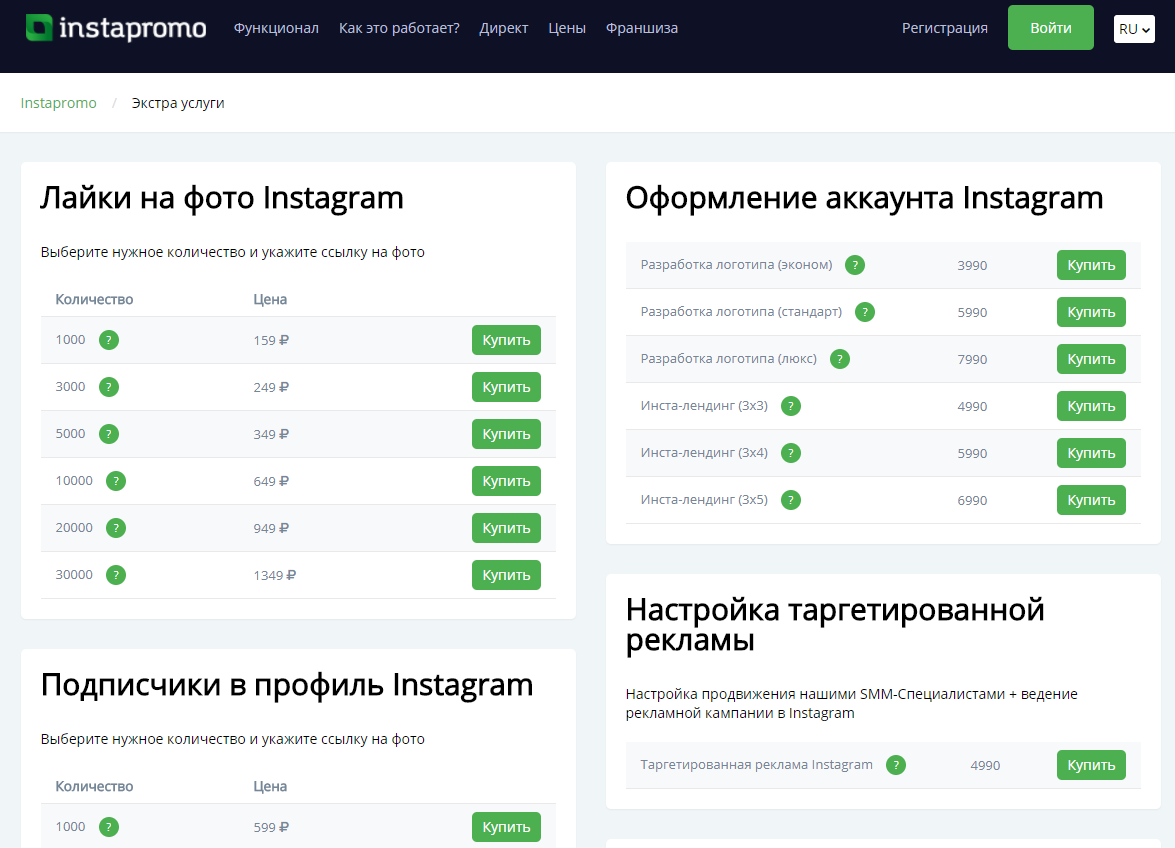Buy Инста-лендинг (3x5) for 6990
Screen dimensions: 1175x848
pyautogui.click(x=1091, y=500)
